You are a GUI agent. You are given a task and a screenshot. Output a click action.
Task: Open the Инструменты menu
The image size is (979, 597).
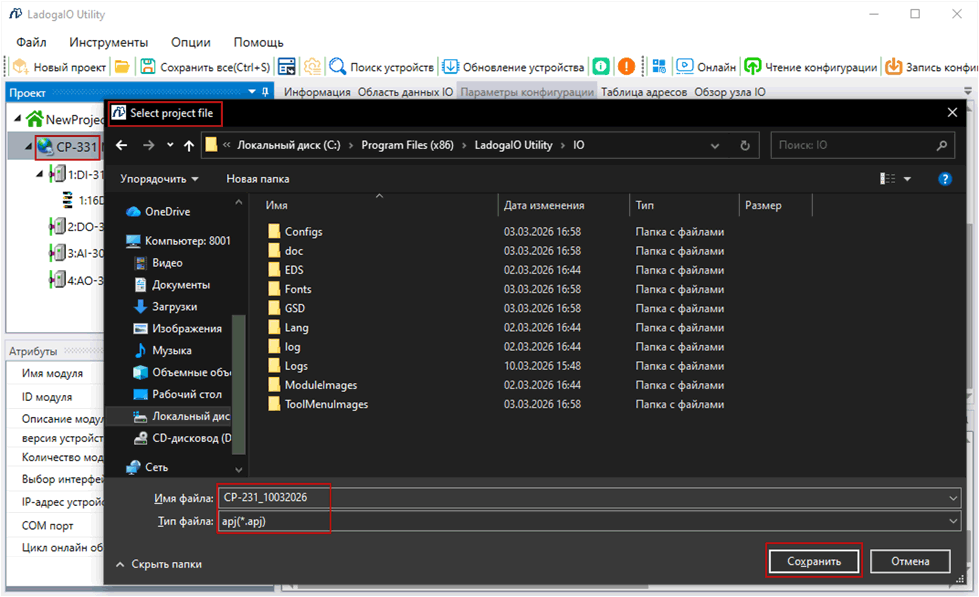click(x=109, y=42)
